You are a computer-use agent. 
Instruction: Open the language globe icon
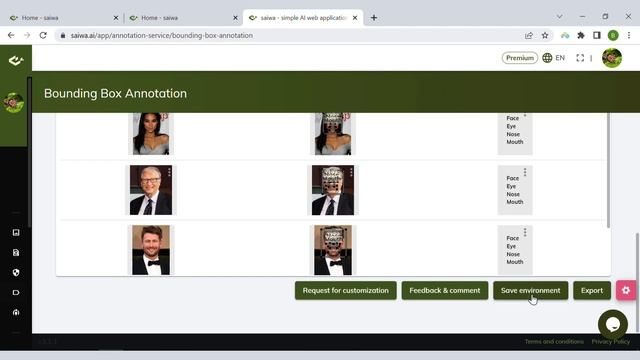click(x=547, y=58)
